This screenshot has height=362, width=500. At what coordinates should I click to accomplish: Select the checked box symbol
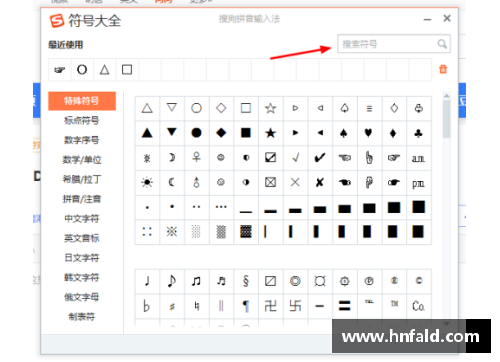pos(270,158)
